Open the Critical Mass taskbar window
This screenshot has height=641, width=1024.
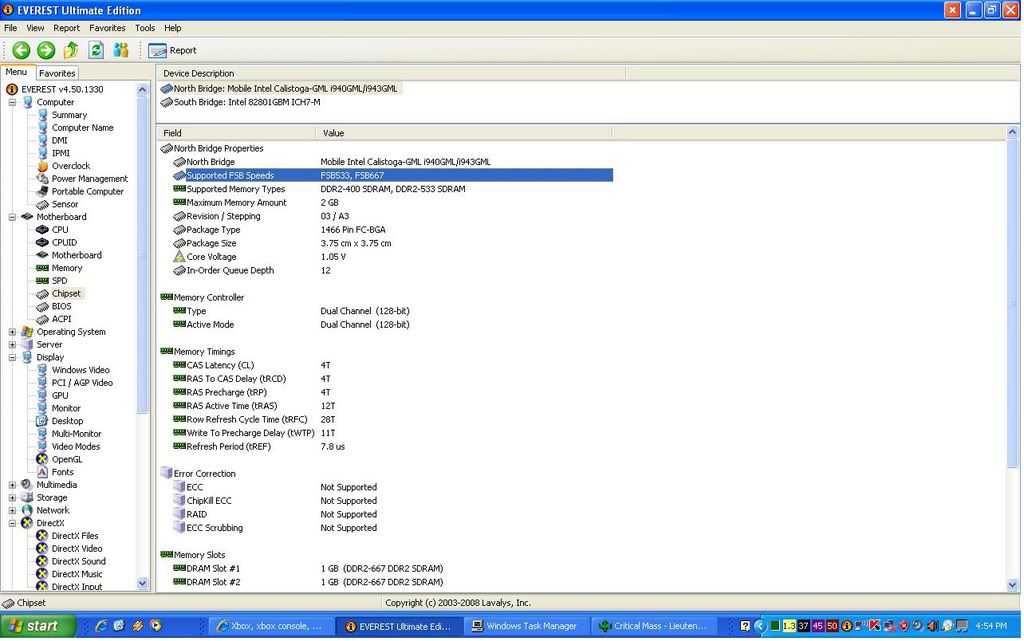click(655, 626)
